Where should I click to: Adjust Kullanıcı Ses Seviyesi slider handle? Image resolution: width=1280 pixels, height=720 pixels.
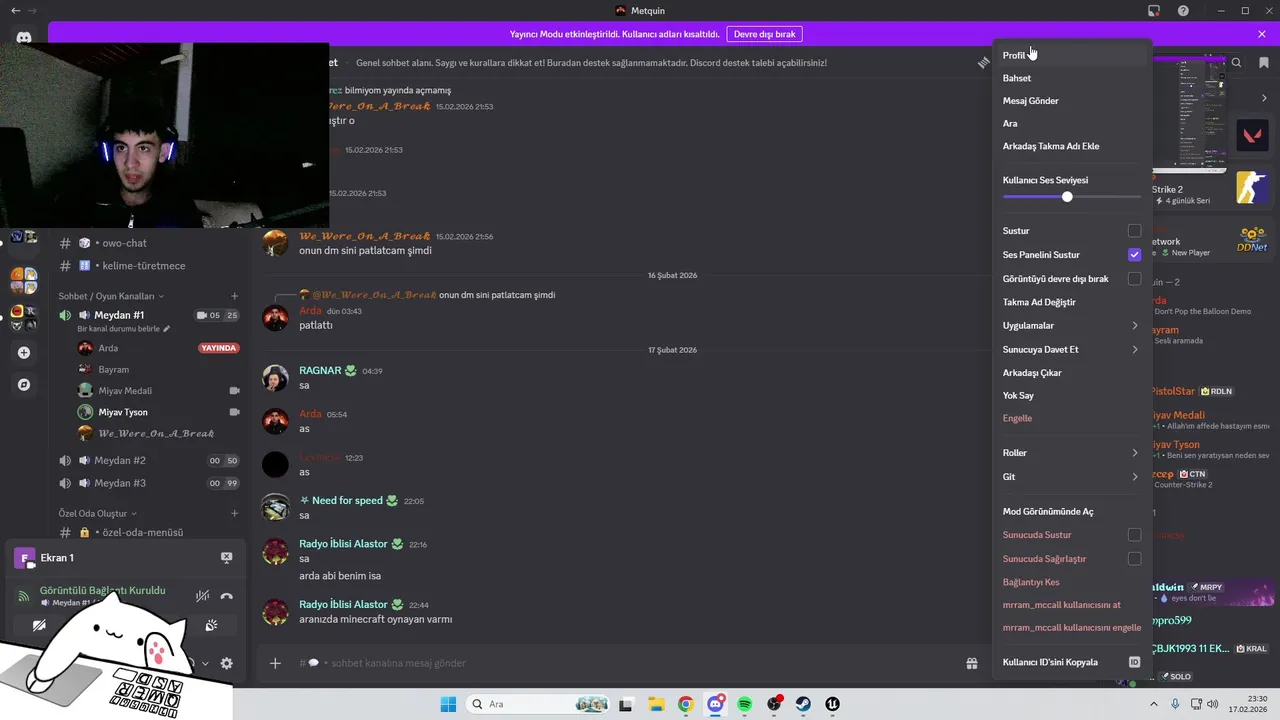1067,197
